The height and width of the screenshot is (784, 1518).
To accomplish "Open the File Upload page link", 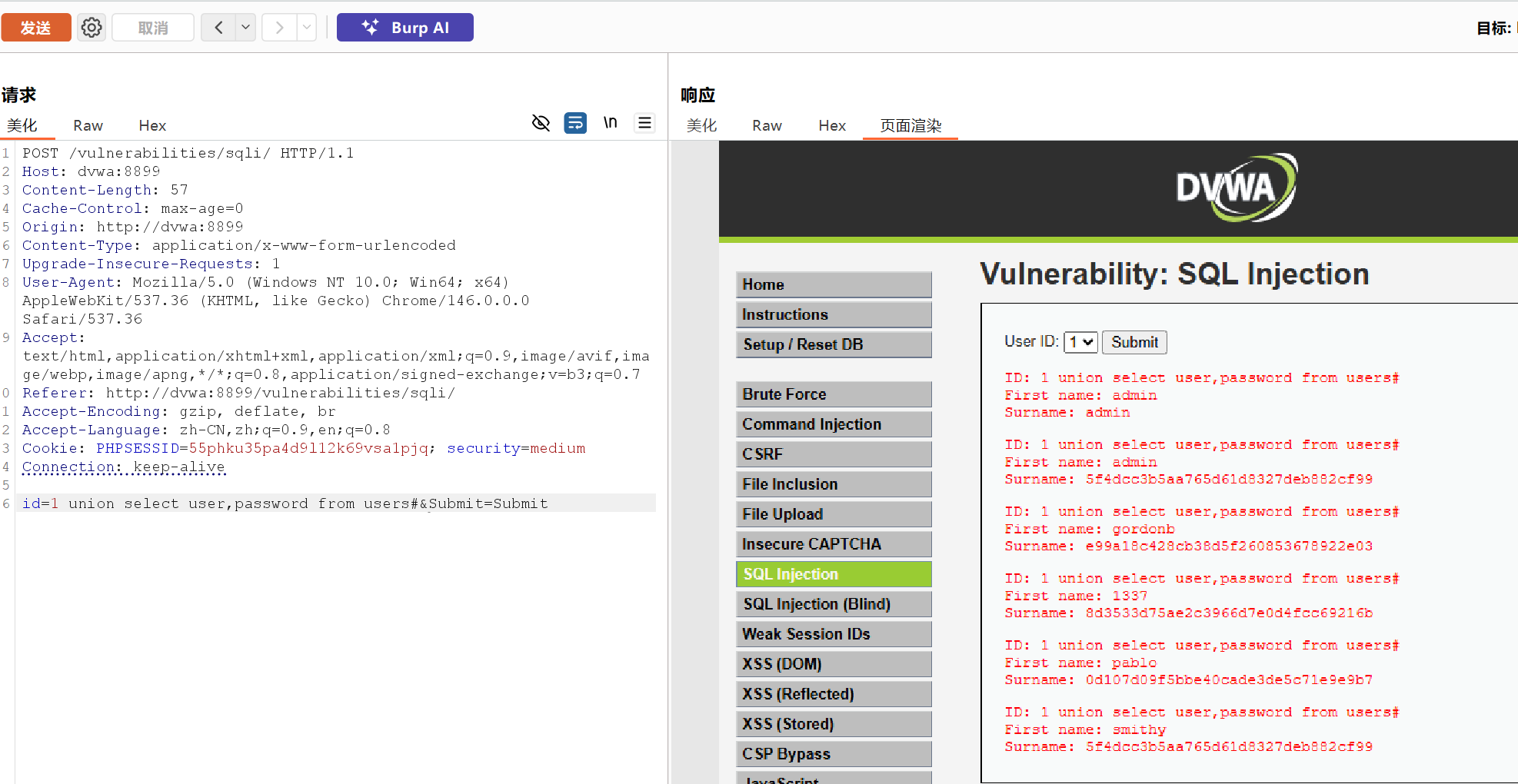I will [x=834, y=514].
